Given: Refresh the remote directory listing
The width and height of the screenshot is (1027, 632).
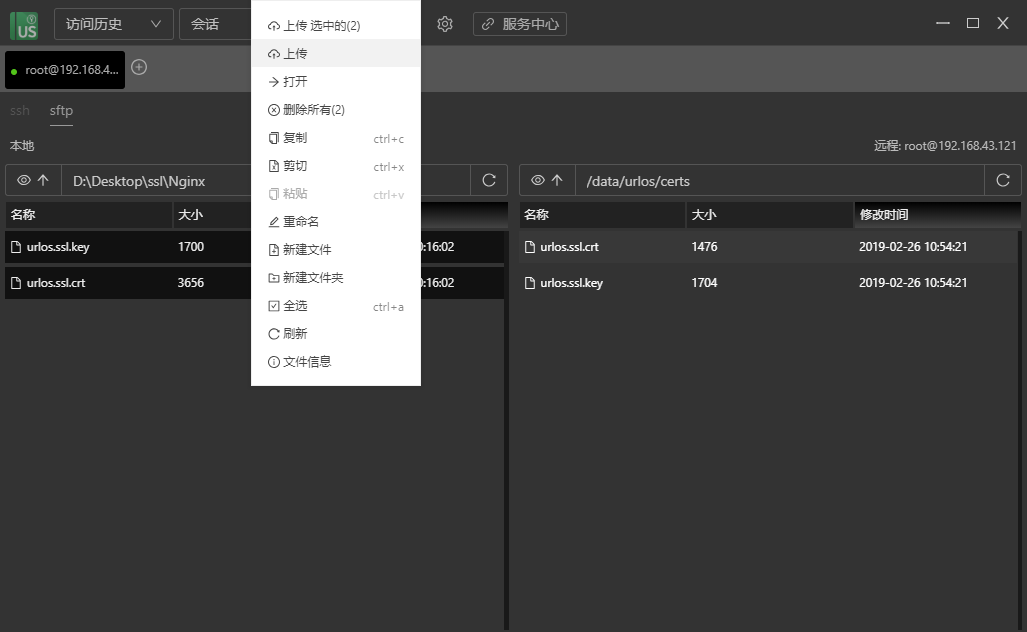Looking at the screenshot, I should (1003, 180).
